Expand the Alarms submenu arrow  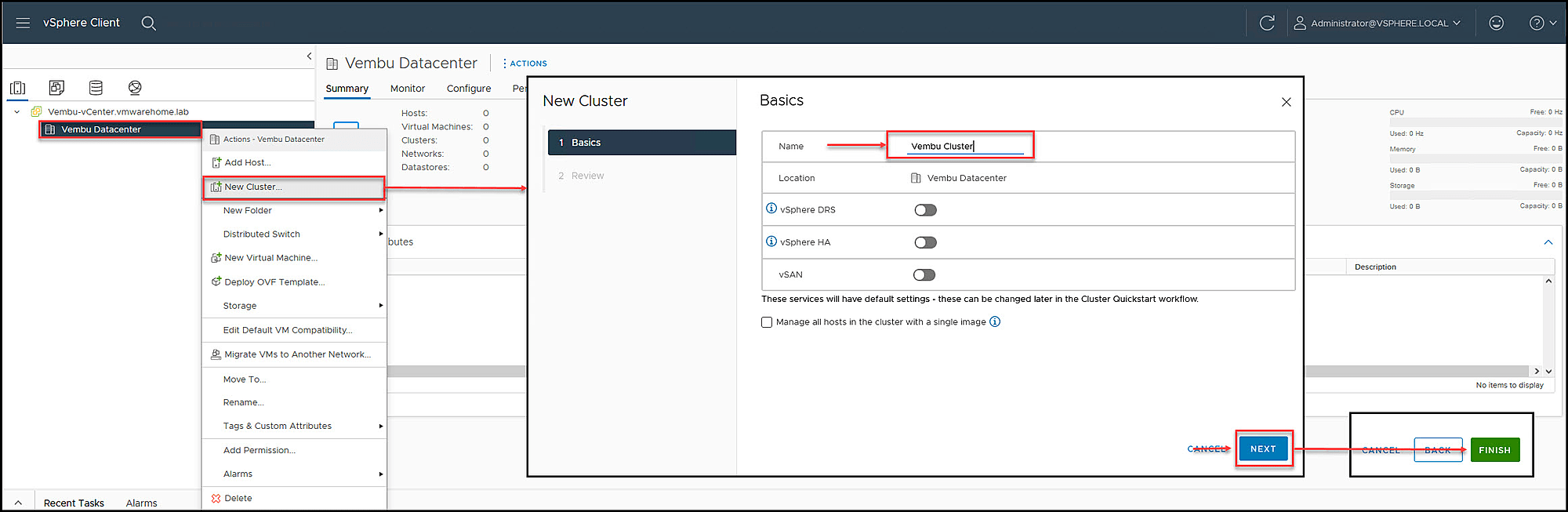pos(381,474)
